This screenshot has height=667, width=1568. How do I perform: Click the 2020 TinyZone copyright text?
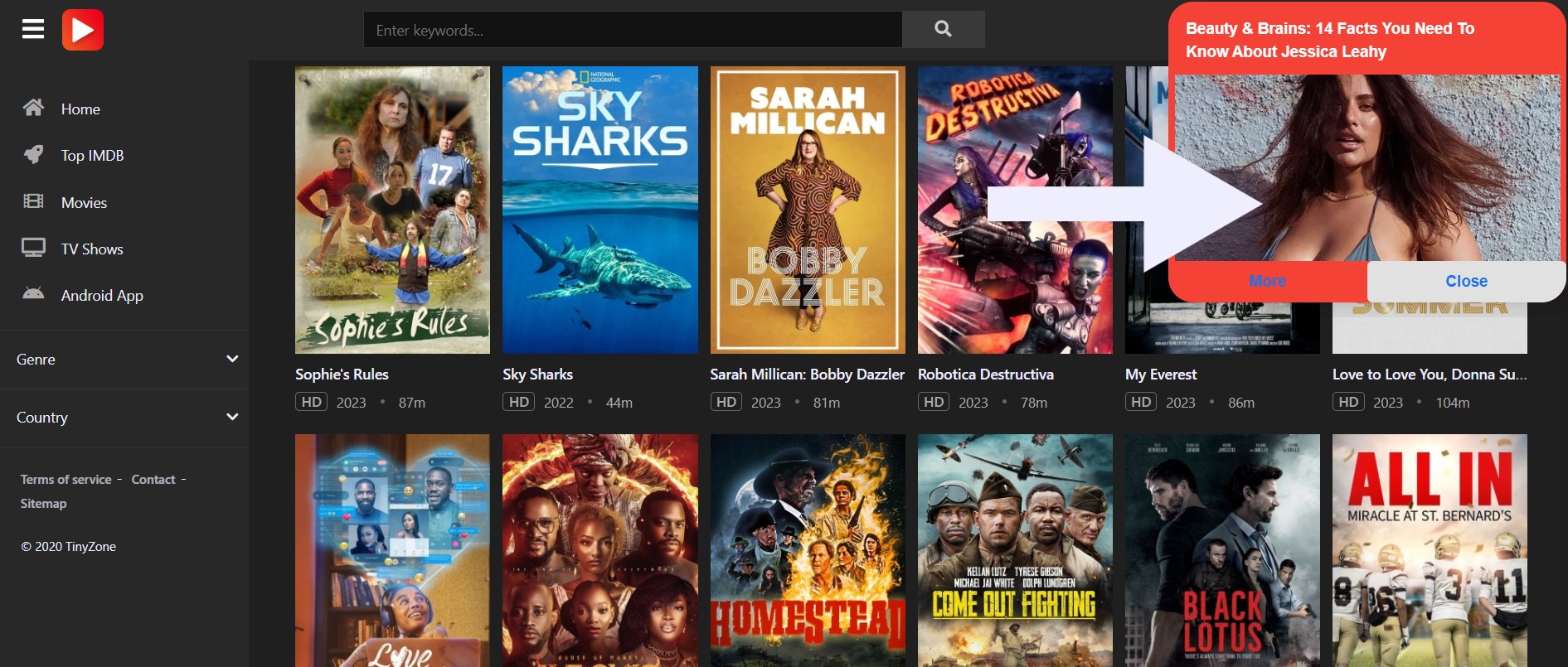coord(68,547)
